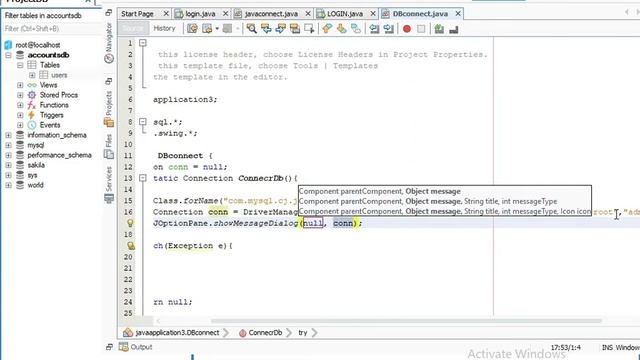Toggle Rectangular Selection icon
The width and height of the screenshot is (640, 360).
309,29
